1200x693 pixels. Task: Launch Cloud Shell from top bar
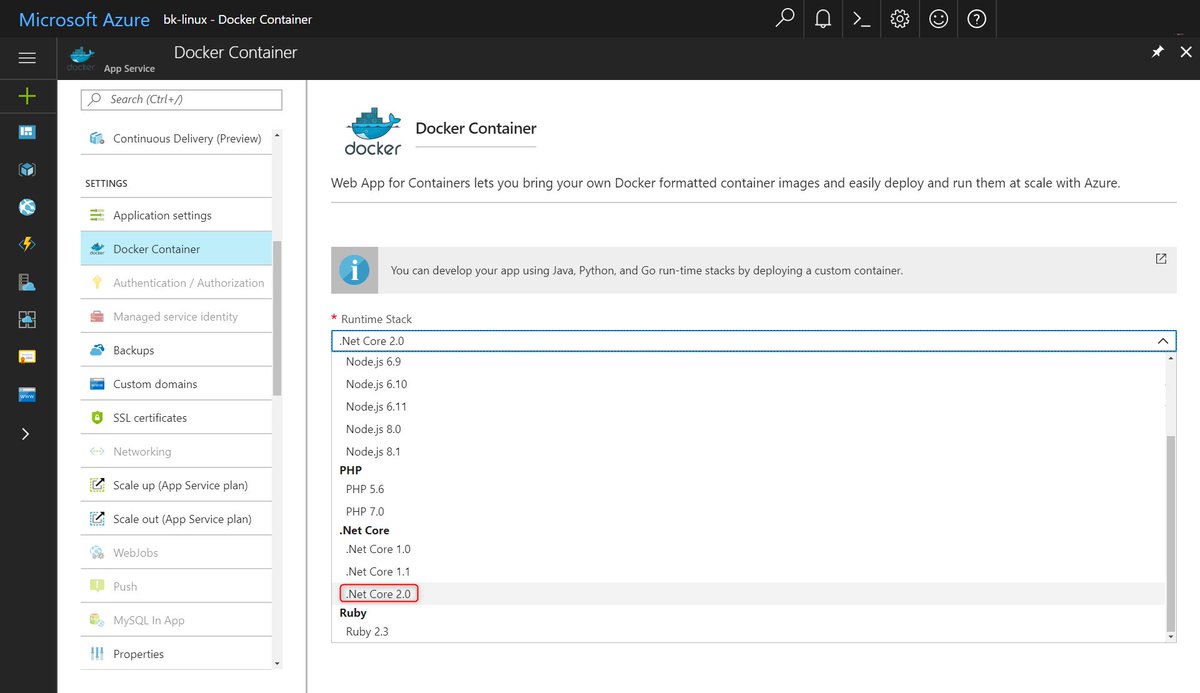click(861, 18)
